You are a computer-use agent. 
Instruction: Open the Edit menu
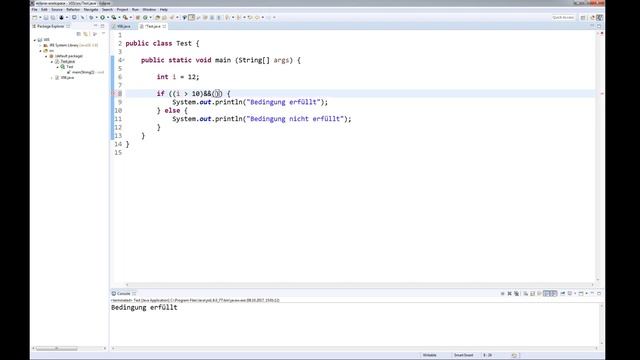[44, 9]
